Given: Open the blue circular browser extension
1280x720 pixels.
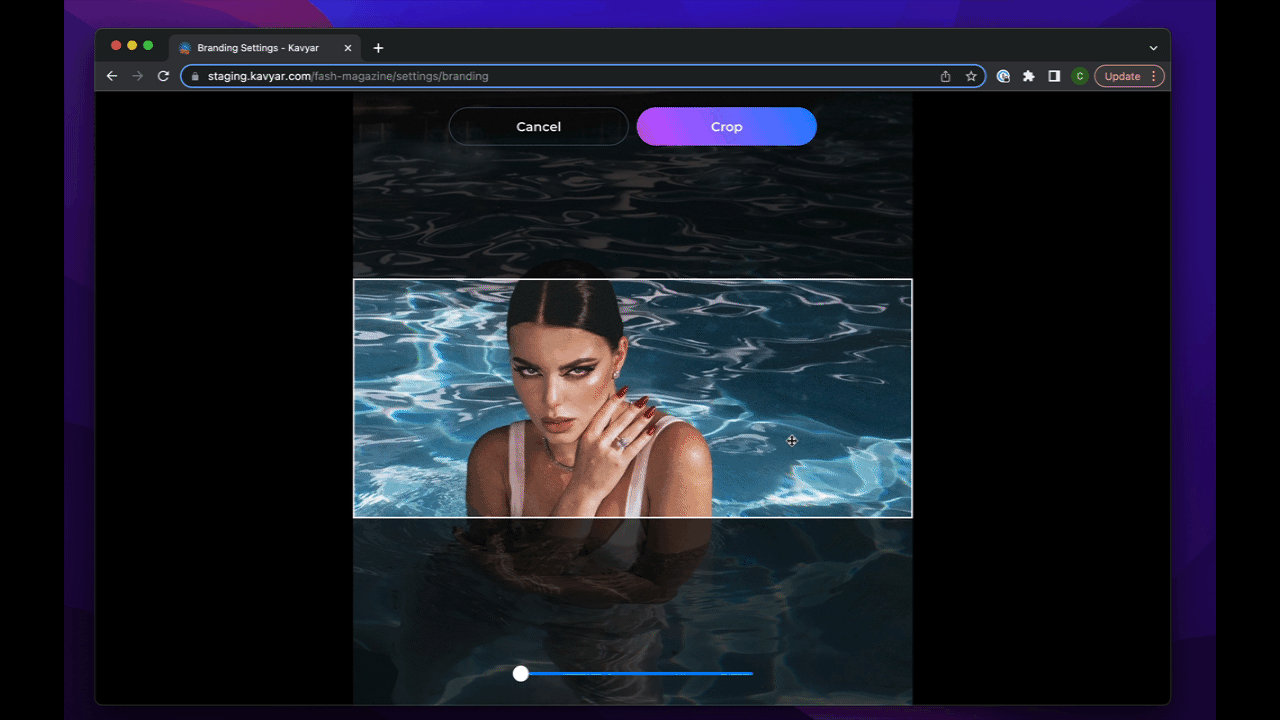Looking at the screenshot, I should click(1003, 76).
